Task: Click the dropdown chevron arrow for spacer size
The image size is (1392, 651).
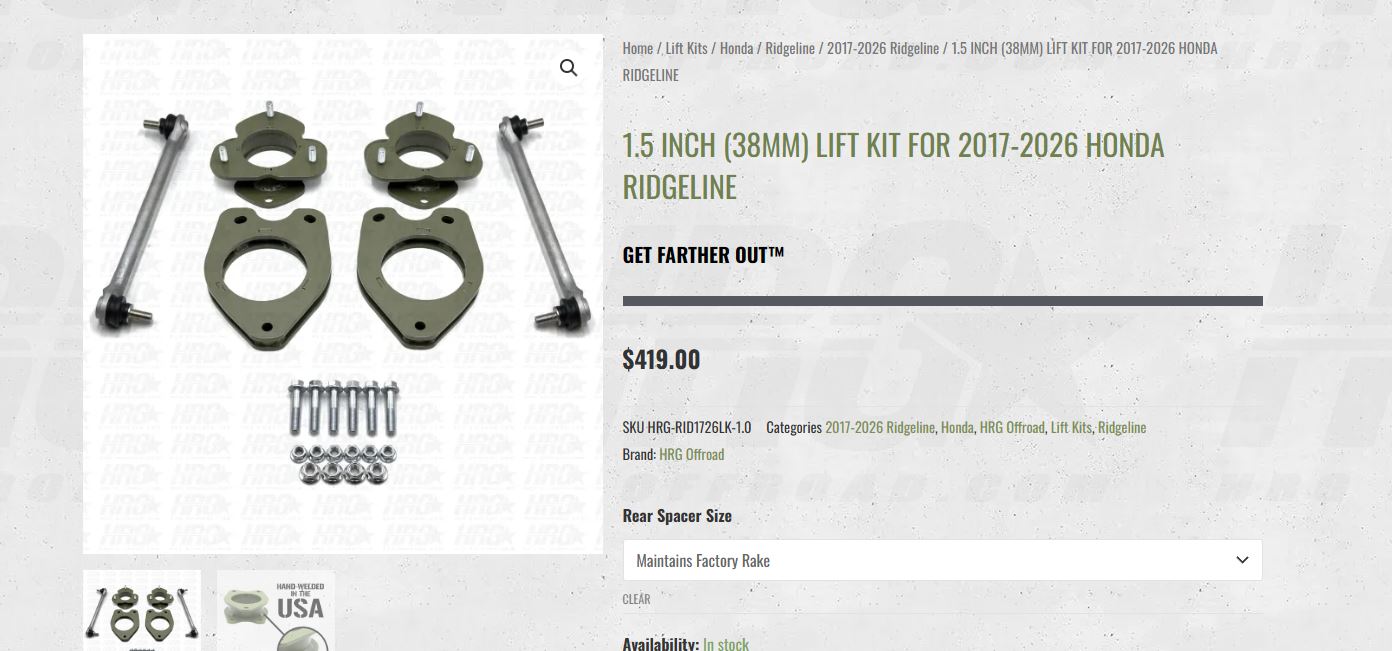Action: tap(1242, 560)
